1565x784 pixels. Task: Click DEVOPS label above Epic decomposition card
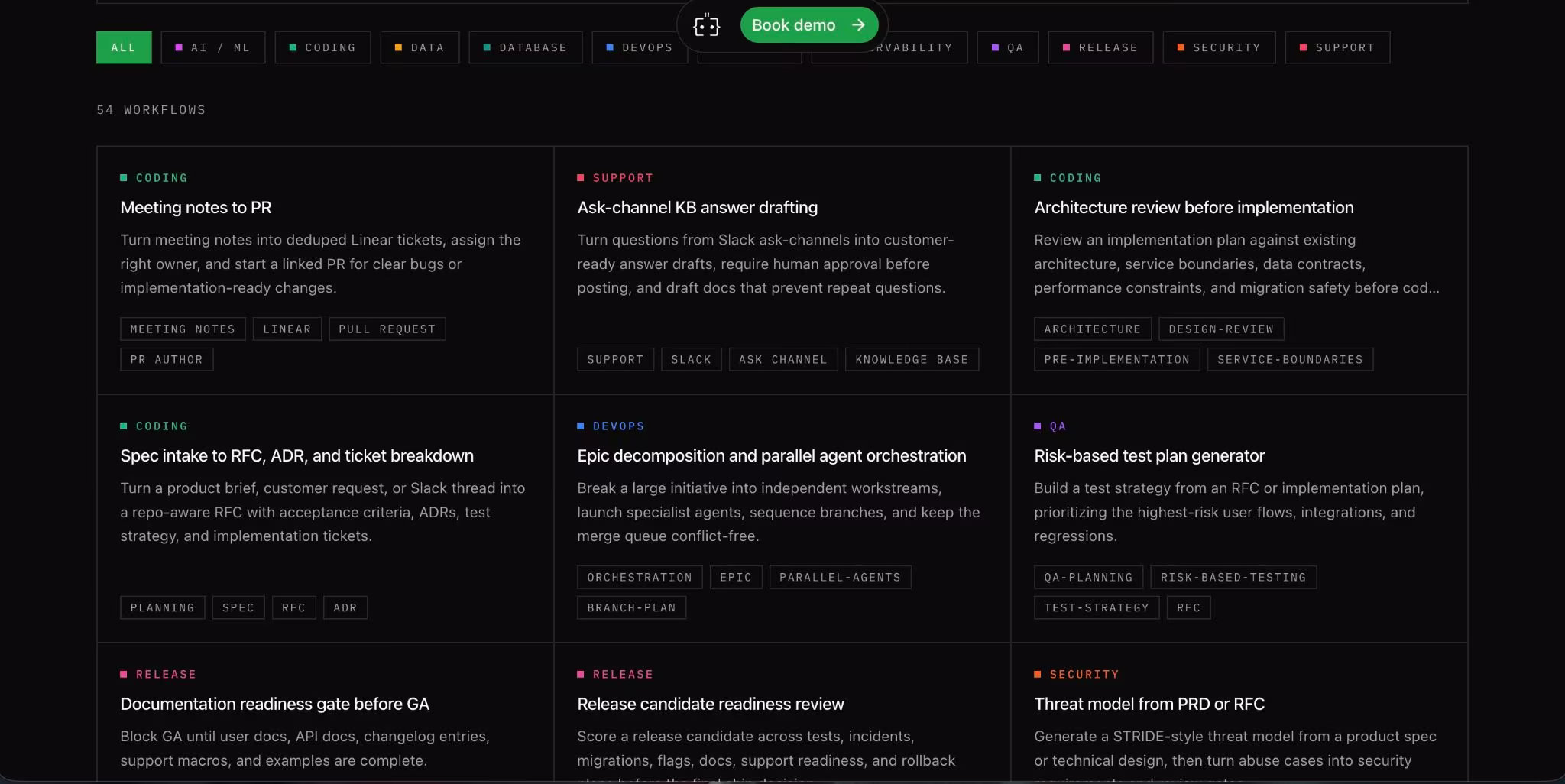coord(618,426)
